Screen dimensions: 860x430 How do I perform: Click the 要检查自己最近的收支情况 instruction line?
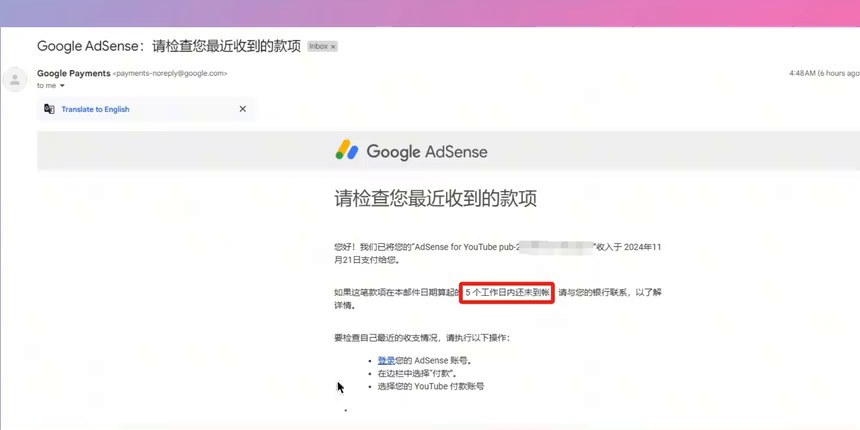[x=422, y=338]
